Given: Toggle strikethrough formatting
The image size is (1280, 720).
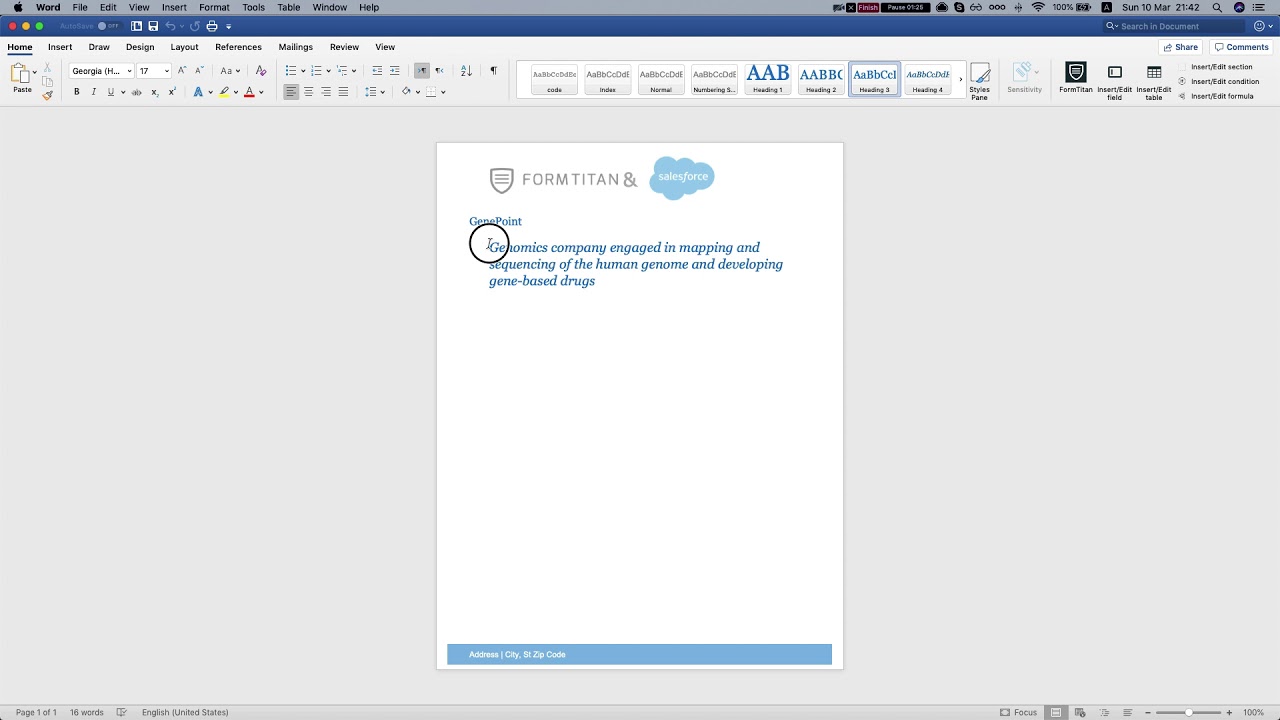Looking at the screenshot, I should pyautogui.click(x=137, y=92).
